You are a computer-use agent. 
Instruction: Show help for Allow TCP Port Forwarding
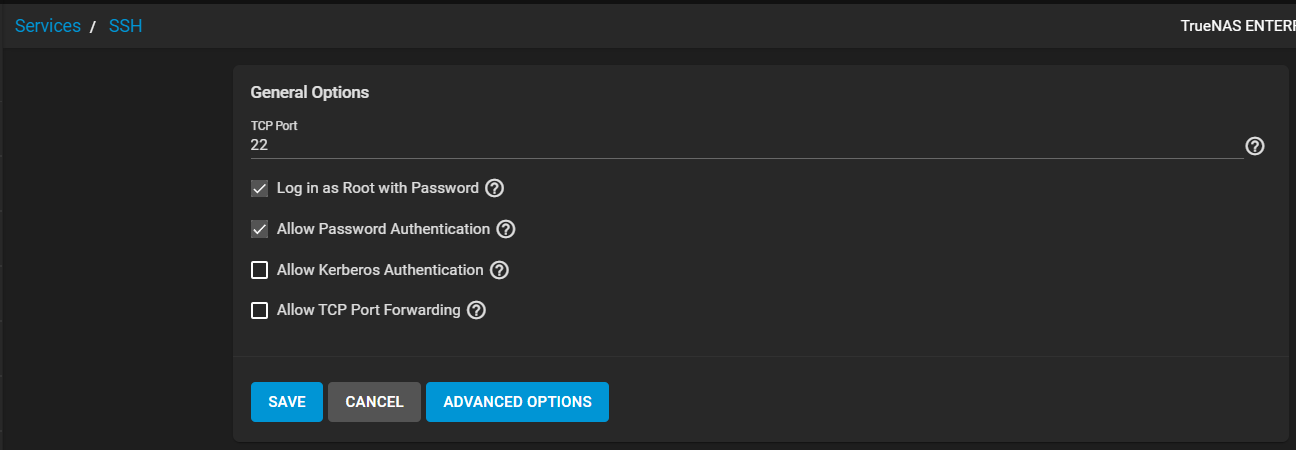pos(476,310)
